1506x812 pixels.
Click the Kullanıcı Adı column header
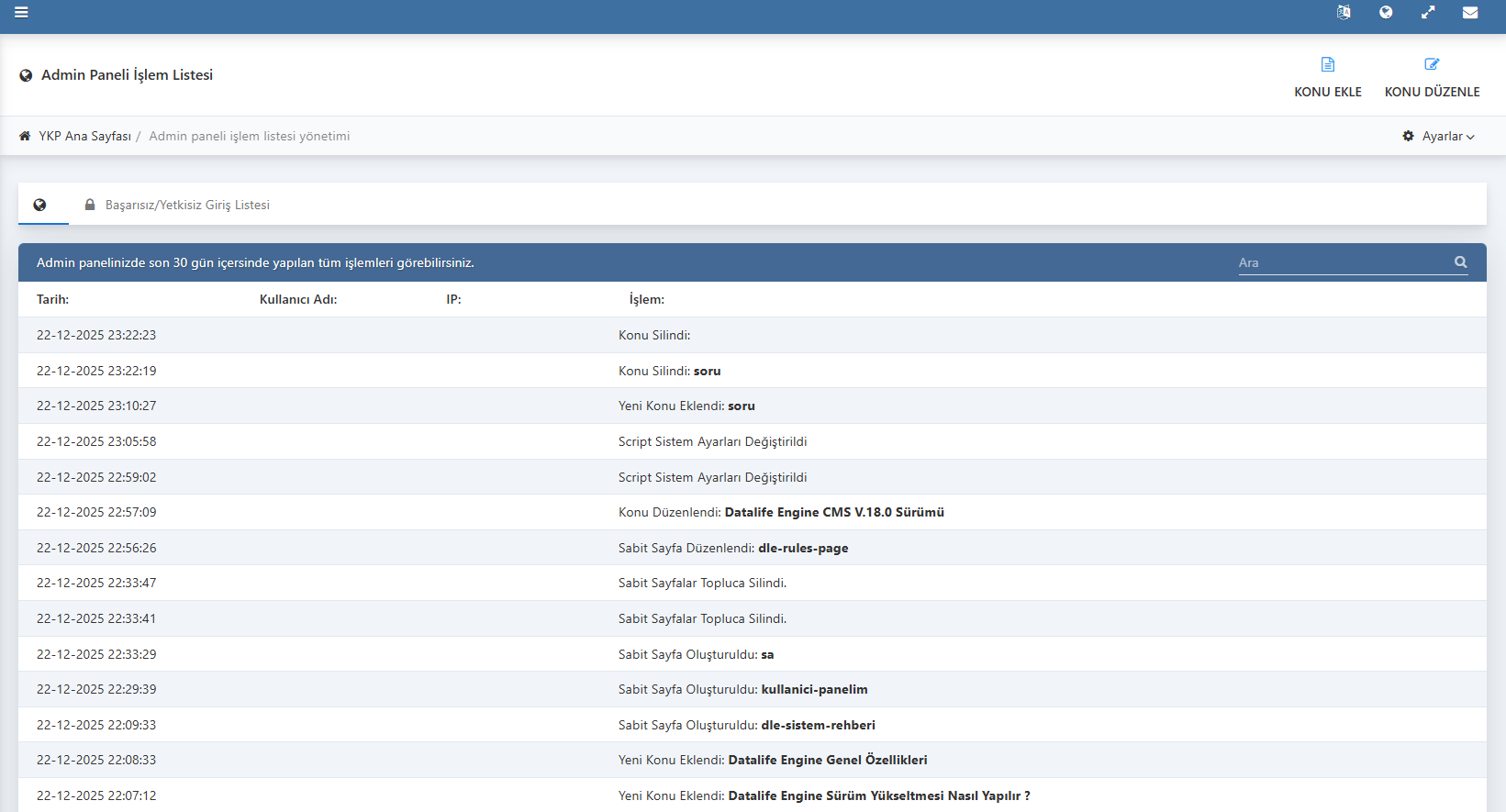pyautogui.click(x=298, y=300)
